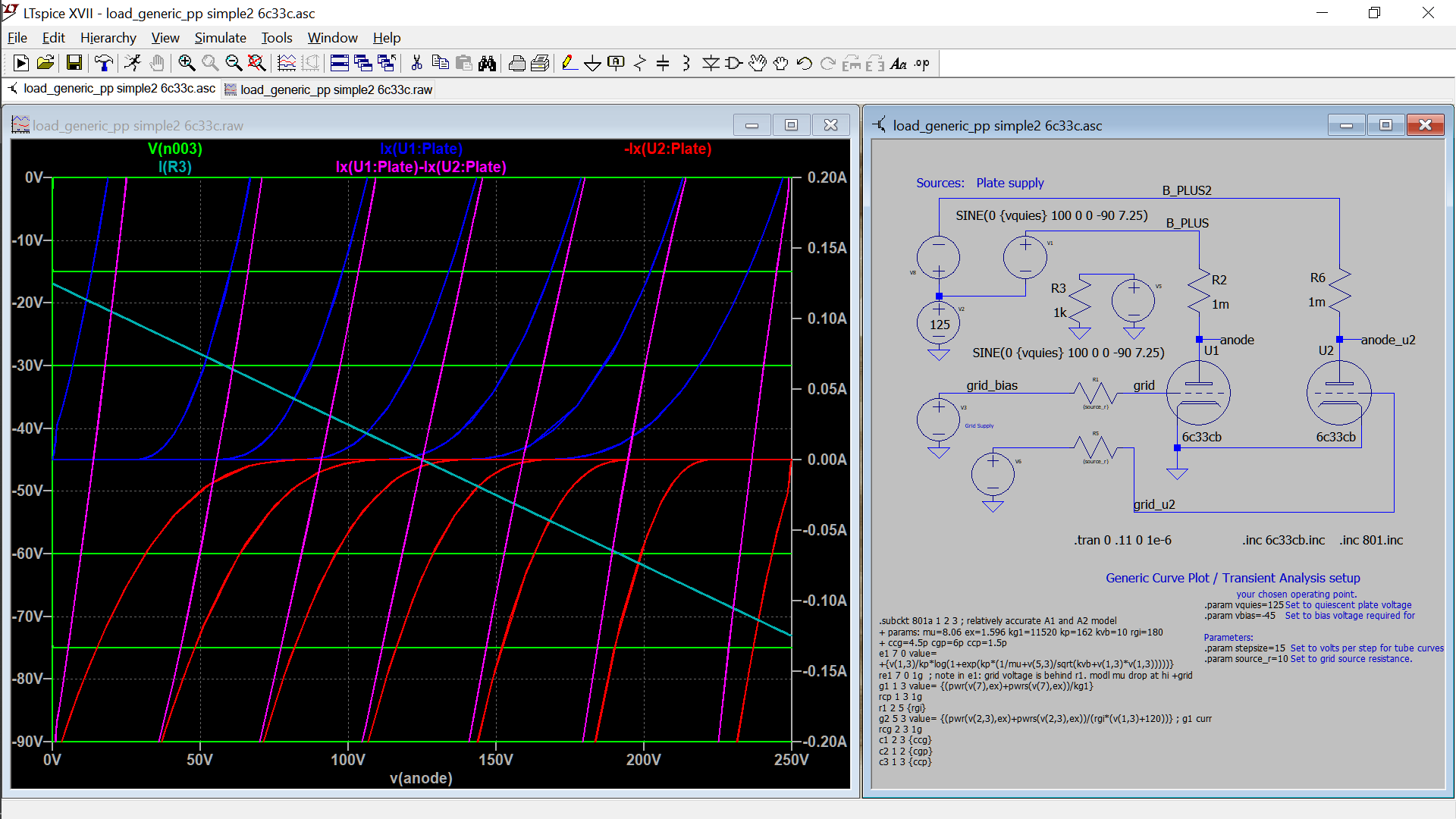
Task: Select the Copy tool icon
Action: 440,64
